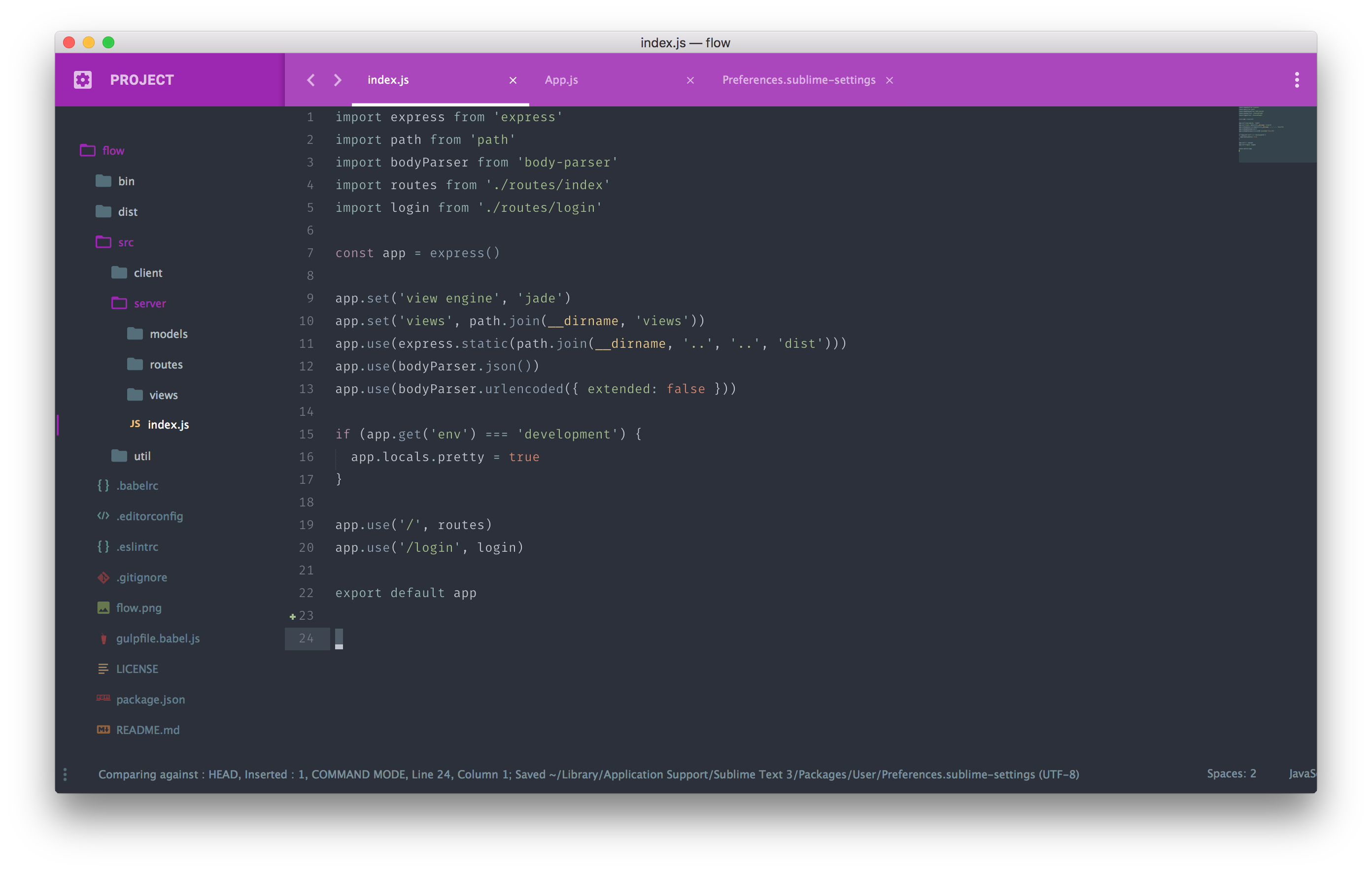Close the Preferences.sublime-settings tab
The height and width of the screenshot is (872, 1372).
[x=890, y=80]
